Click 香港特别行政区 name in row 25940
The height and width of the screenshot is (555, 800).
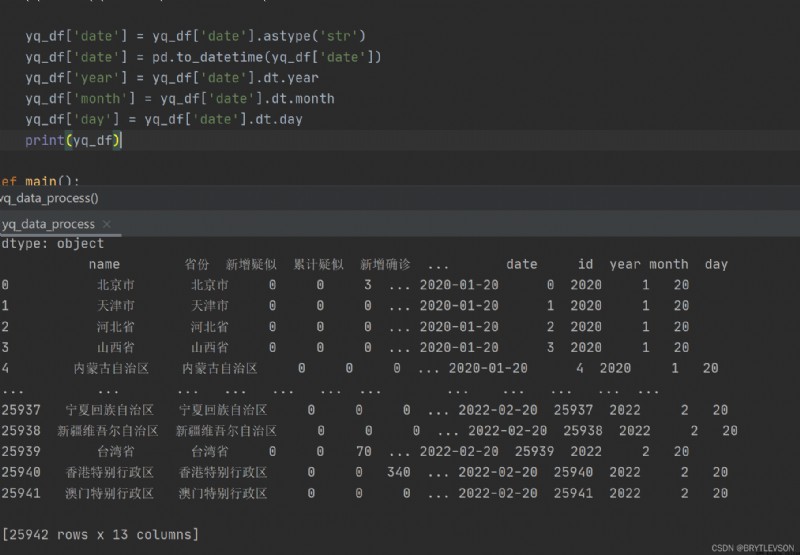(110, 472)
